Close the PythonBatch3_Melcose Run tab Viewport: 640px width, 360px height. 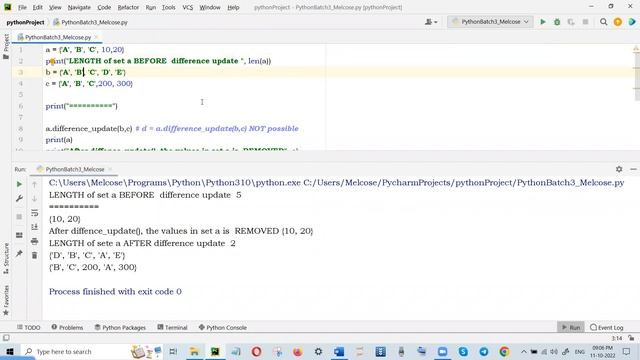(110, 169)
